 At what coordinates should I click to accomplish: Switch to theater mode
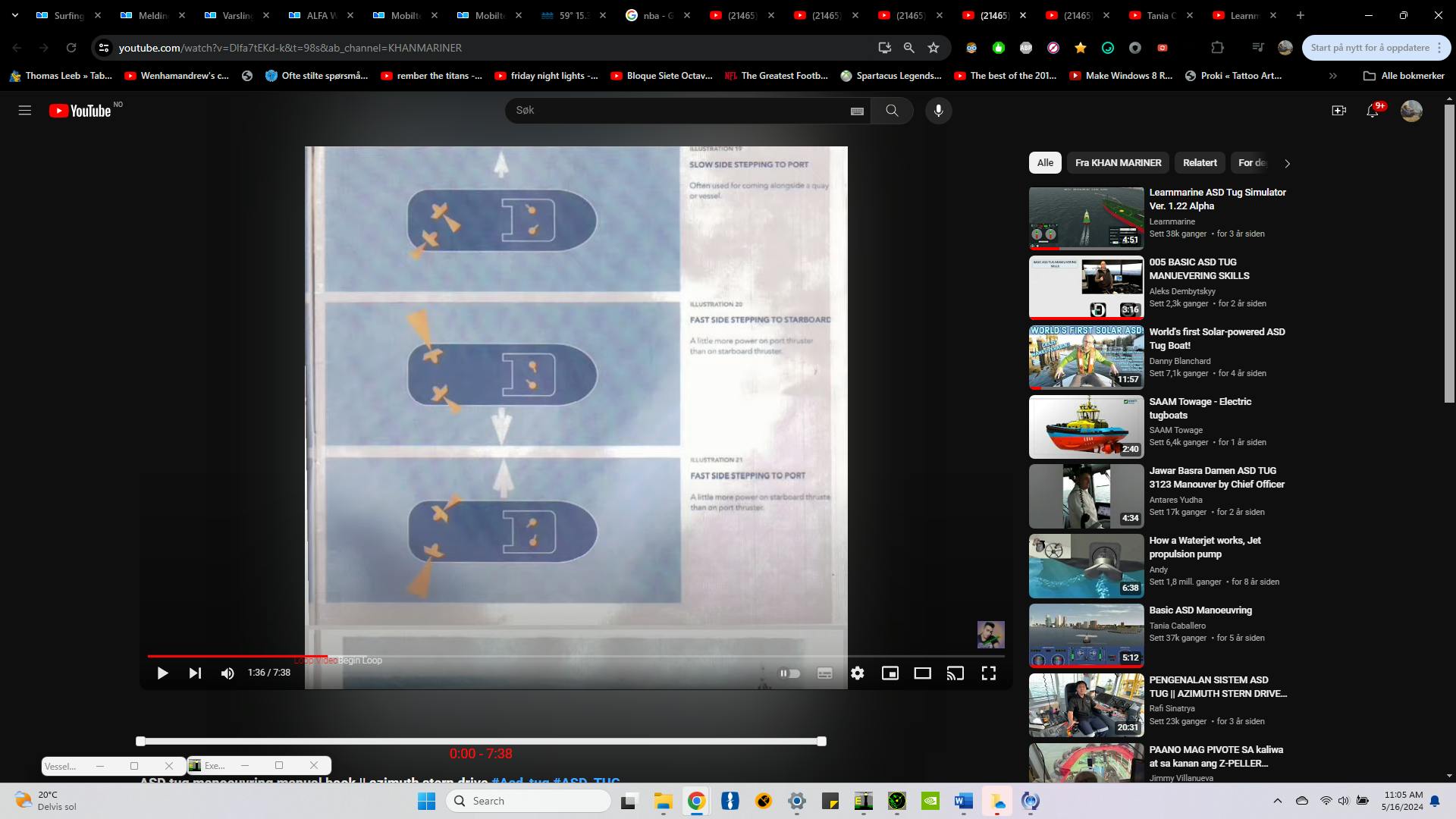[922, 673]
